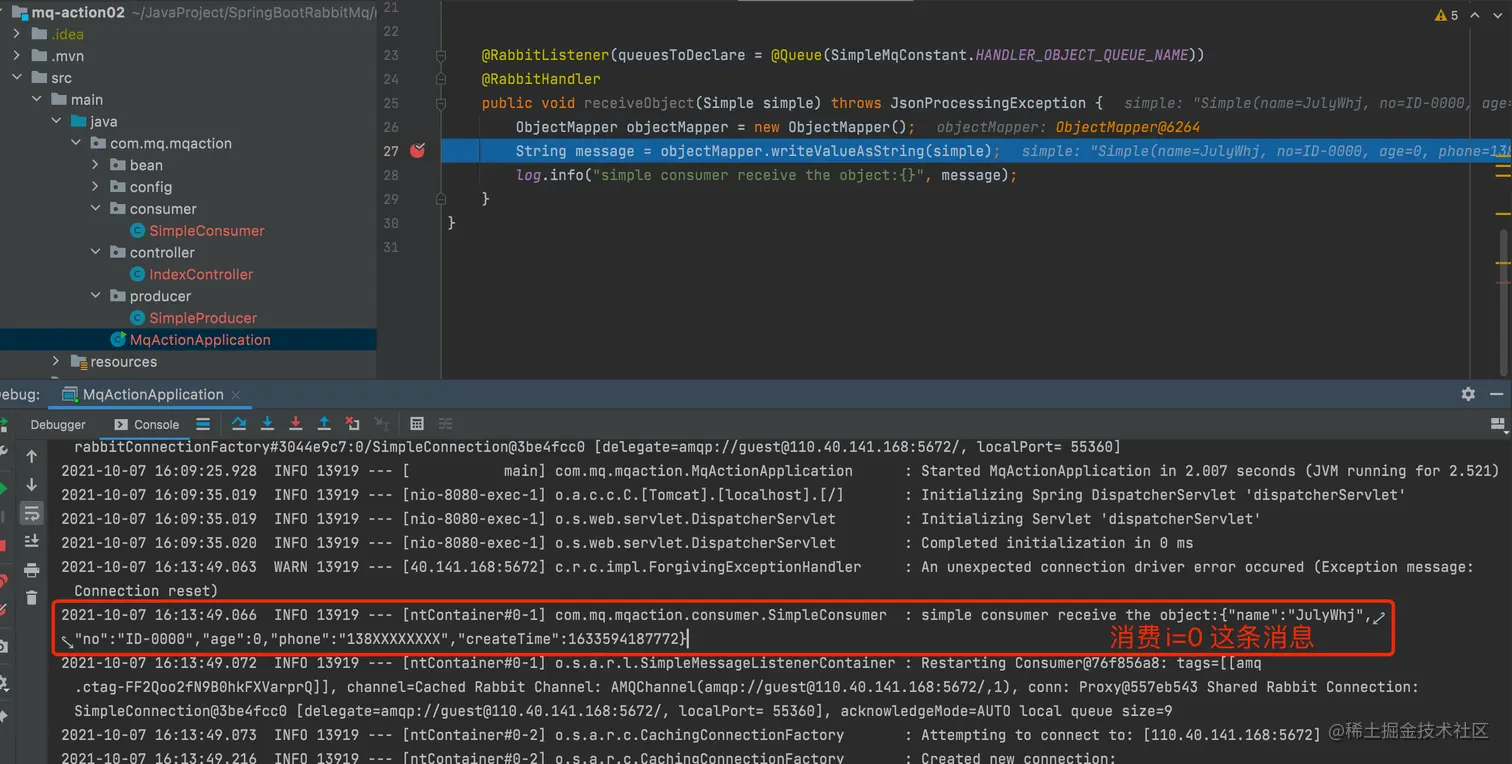
Task: Toggle the Soft-Wrap console button
Action: [31, 513]
